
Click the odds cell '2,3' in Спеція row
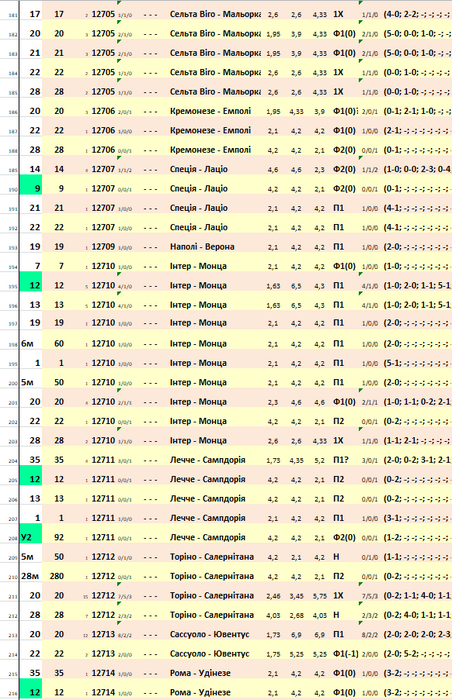pyautogui.click(x=320, y=170)
